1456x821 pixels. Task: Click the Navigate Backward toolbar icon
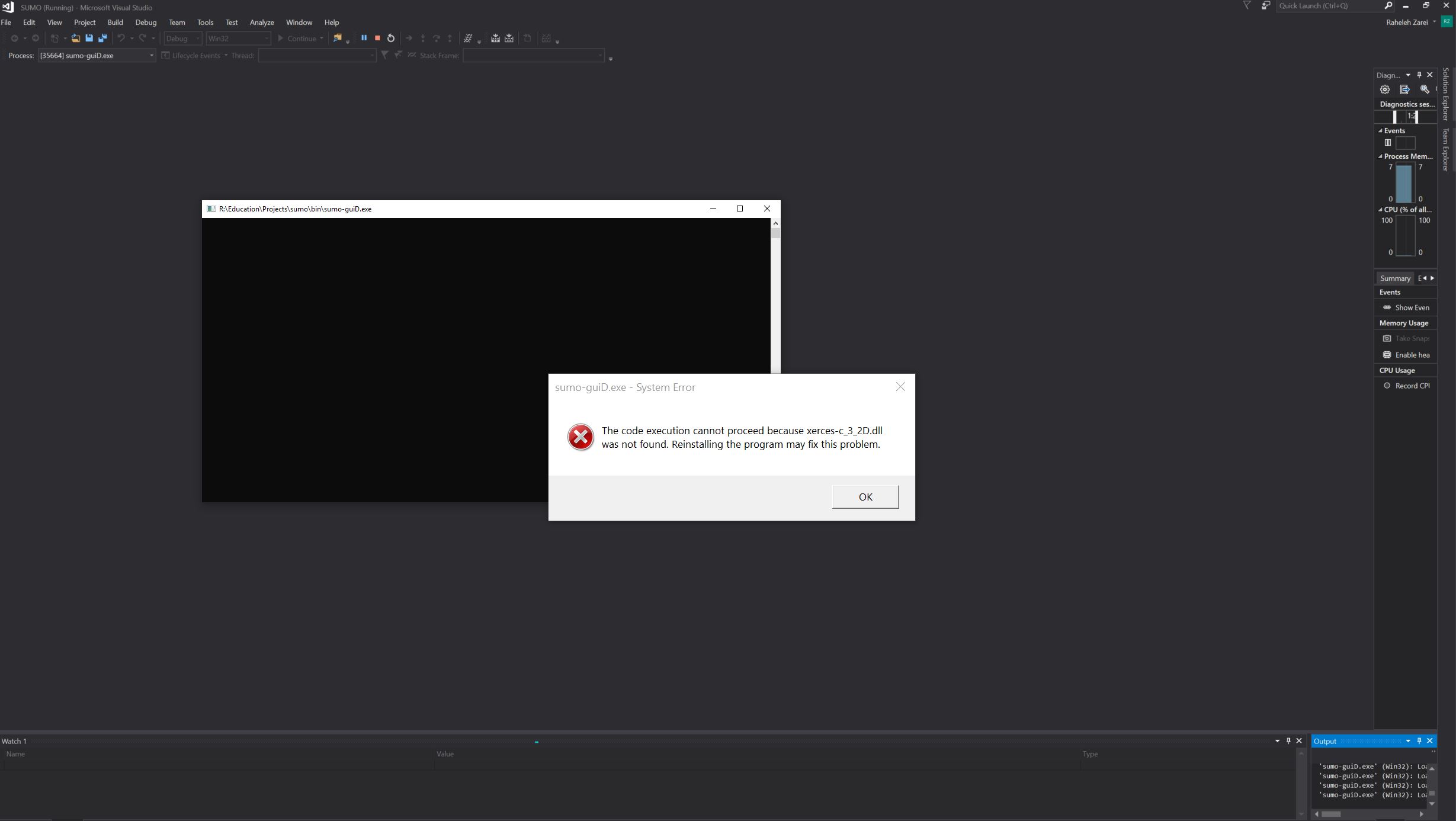(14, 39)
